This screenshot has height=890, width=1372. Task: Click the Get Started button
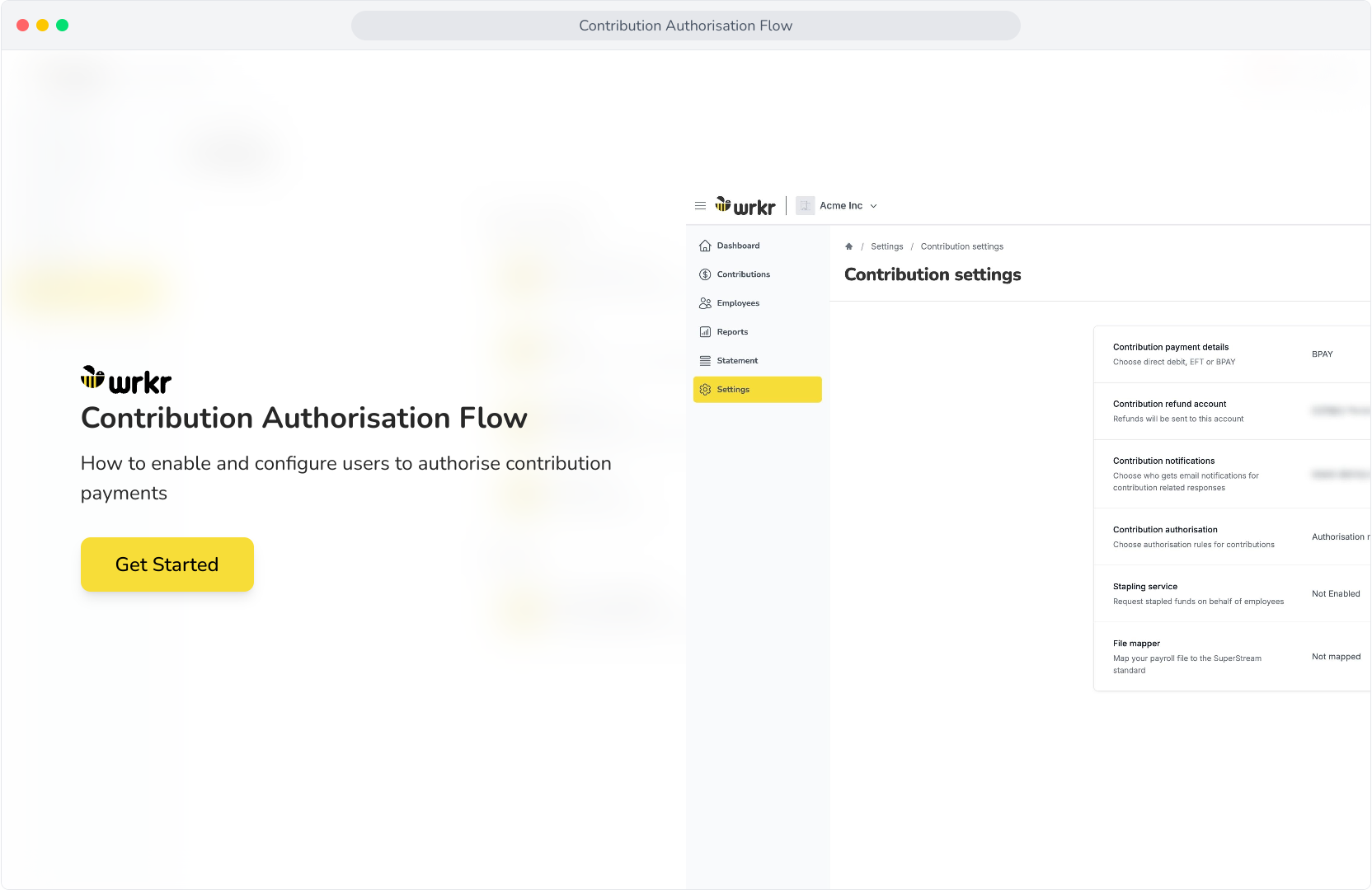pyautogui.click(x=167, y=564)
